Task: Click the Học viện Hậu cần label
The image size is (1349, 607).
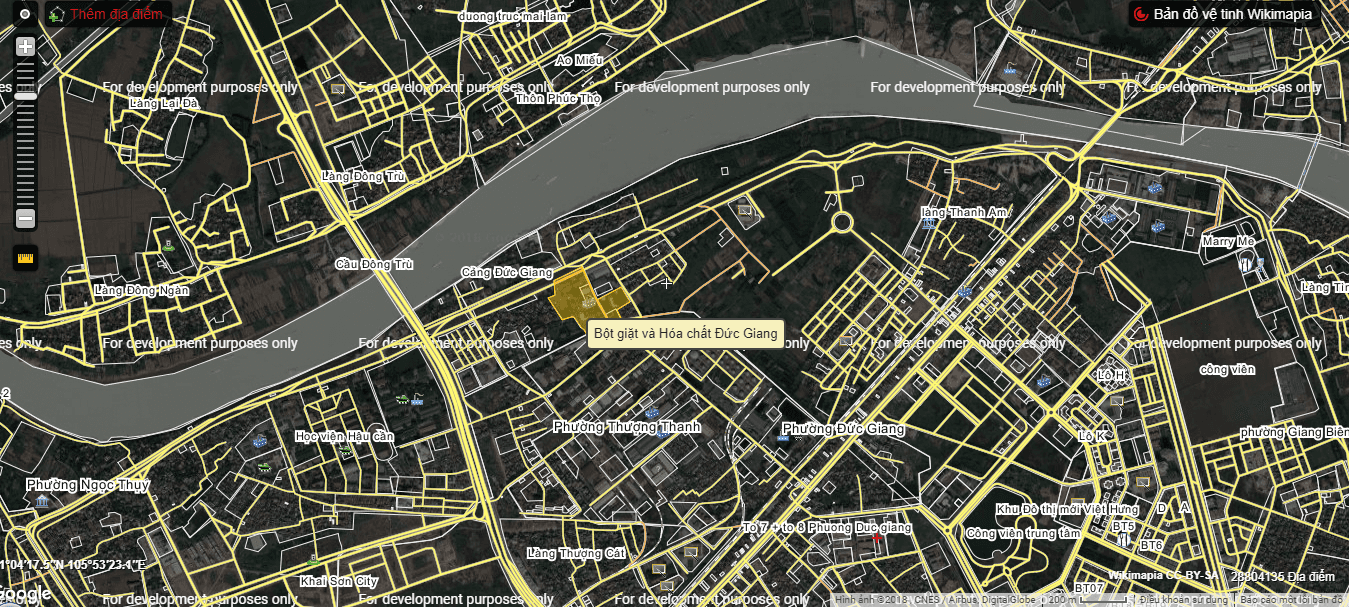Action: pos(345,437)
